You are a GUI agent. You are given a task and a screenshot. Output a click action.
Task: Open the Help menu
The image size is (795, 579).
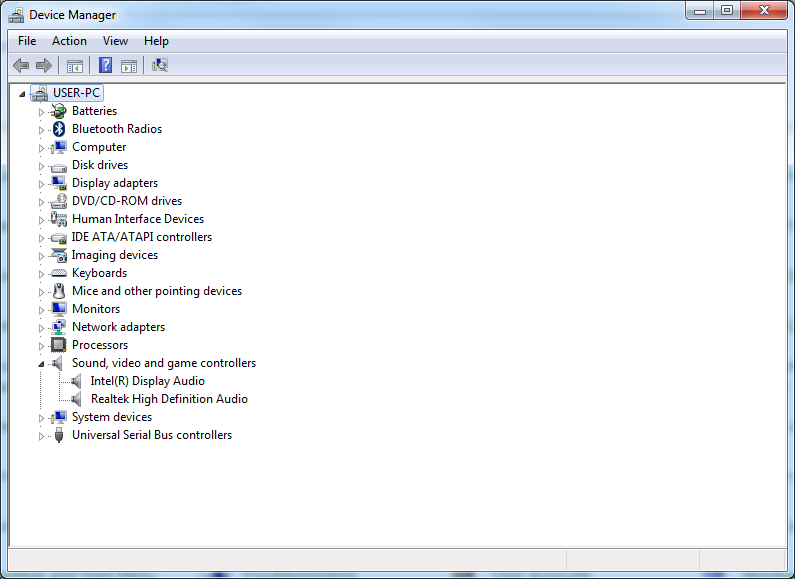(x=156, y=41)
